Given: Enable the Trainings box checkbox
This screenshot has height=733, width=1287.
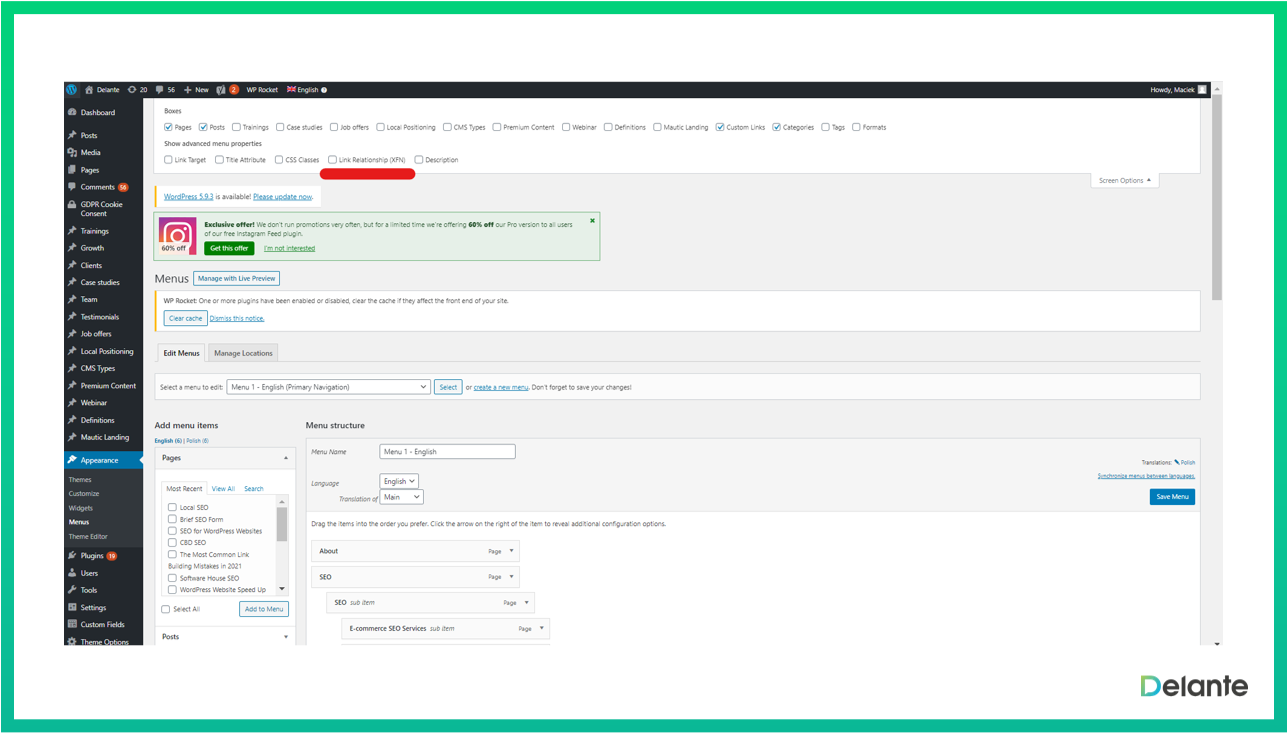Looking at the screenshot, I should [x=237, y=127].
